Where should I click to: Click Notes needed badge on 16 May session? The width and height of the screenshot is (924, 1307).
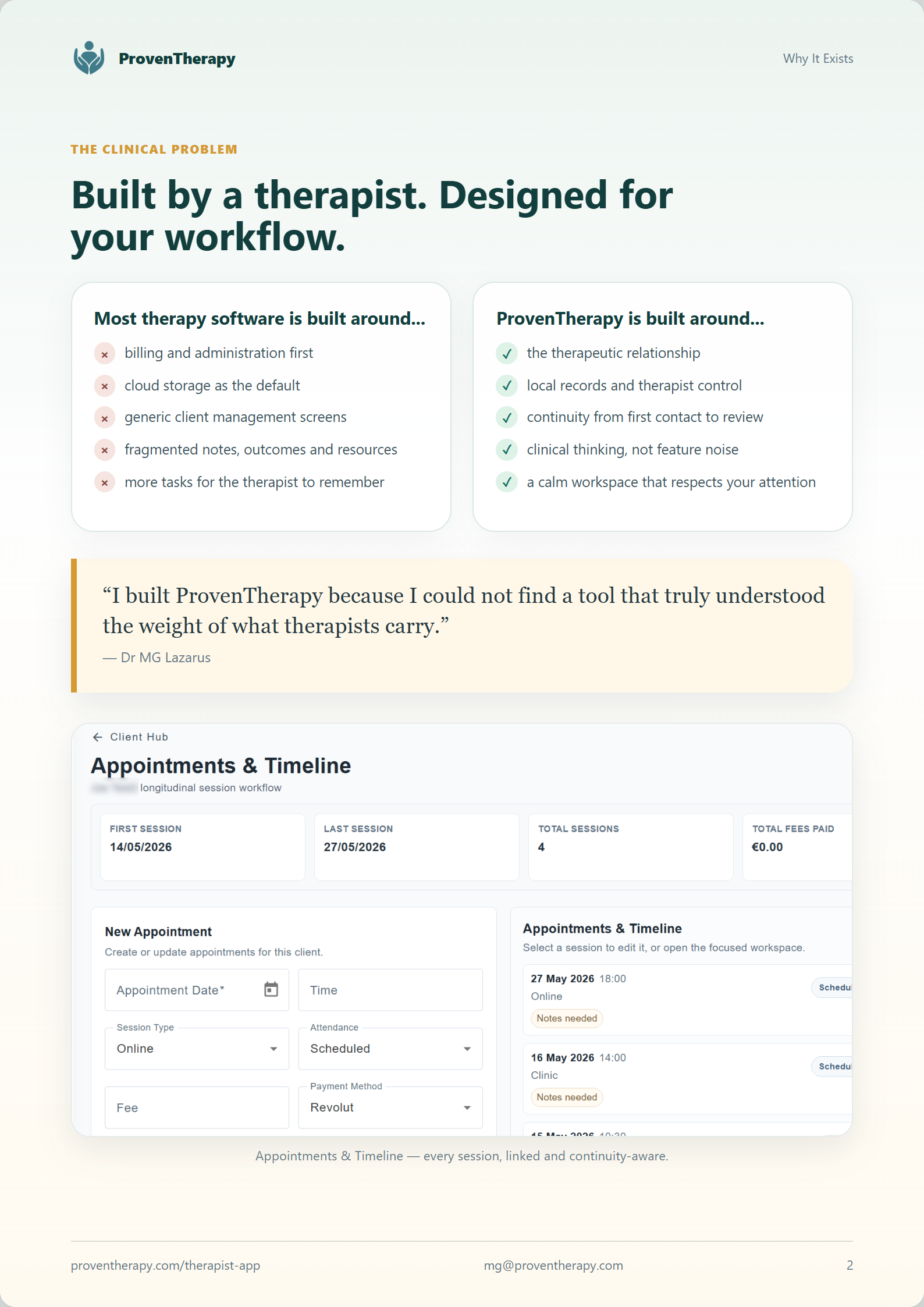point(567,1098)
